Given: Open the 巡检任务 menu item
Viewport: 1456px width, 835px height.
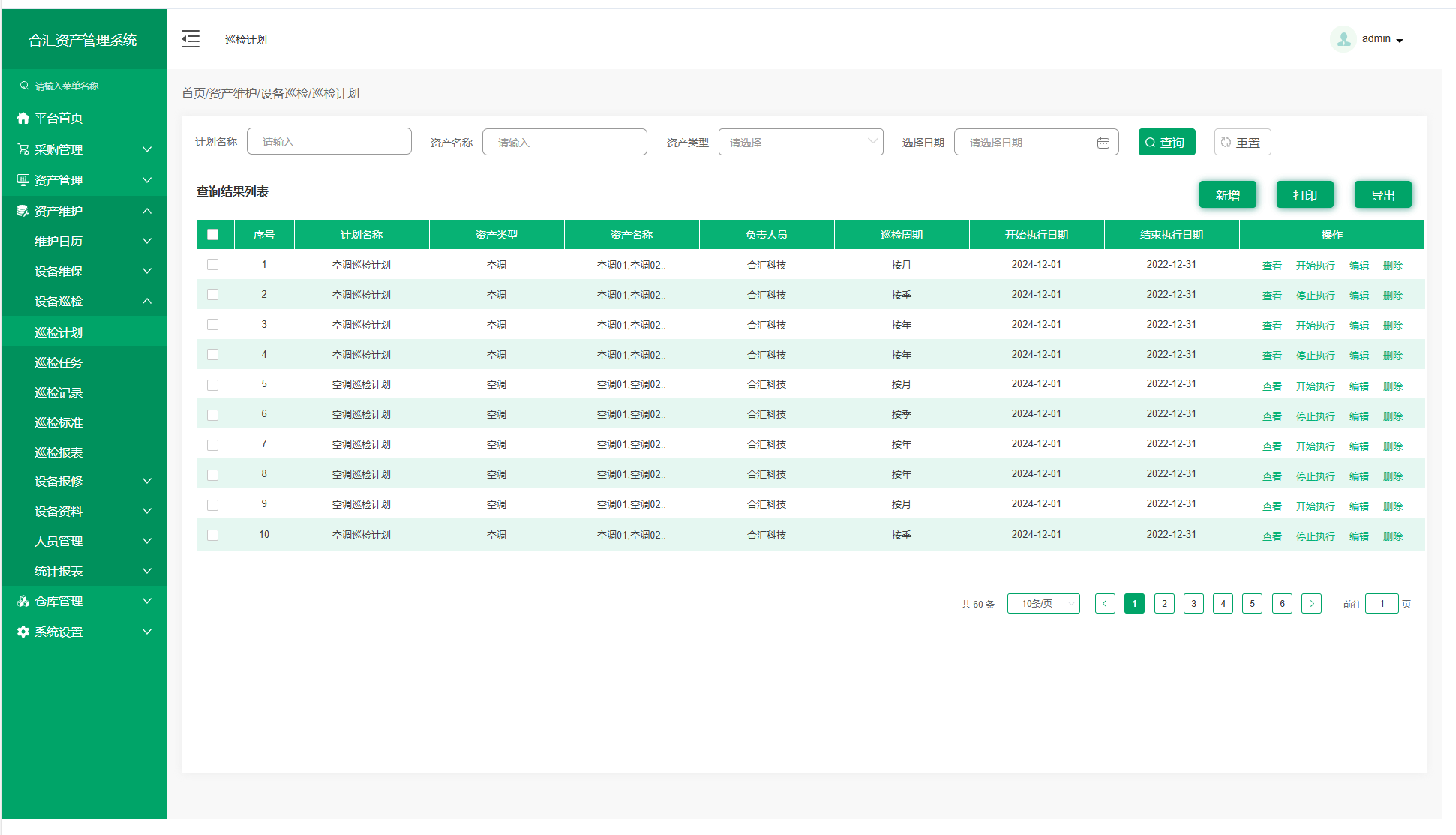Looking at the screenshot, I should (59, 362).
